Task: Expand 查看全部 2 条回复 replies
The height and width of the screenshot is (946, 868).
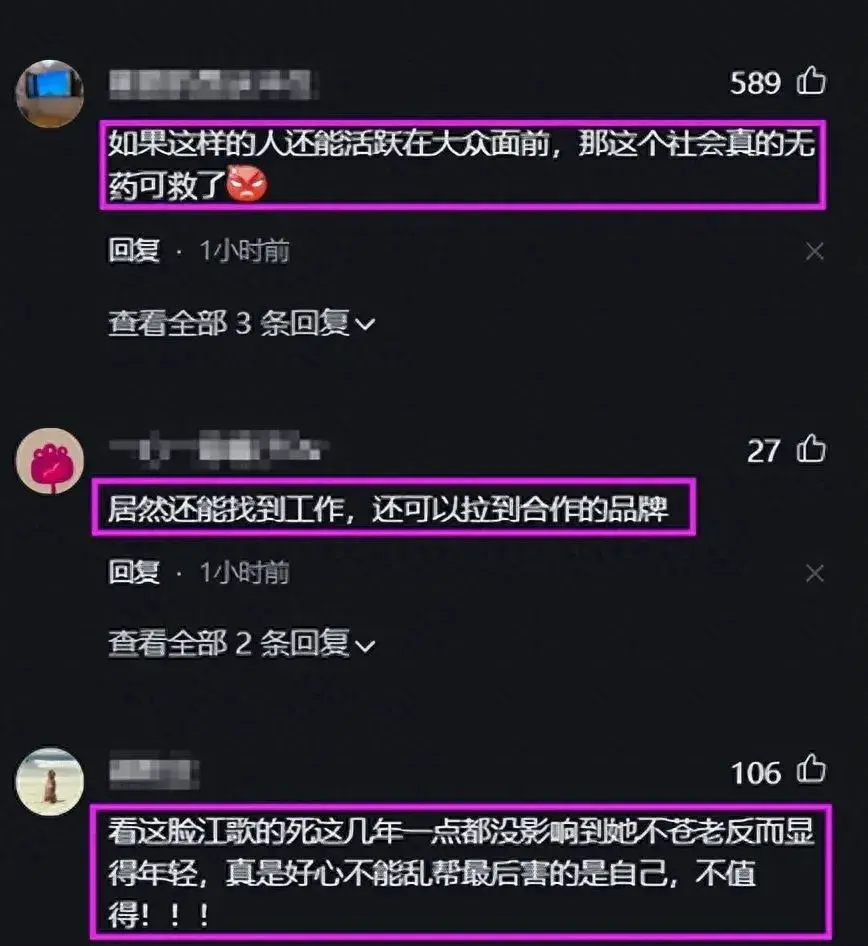Action: click(241, 644)
